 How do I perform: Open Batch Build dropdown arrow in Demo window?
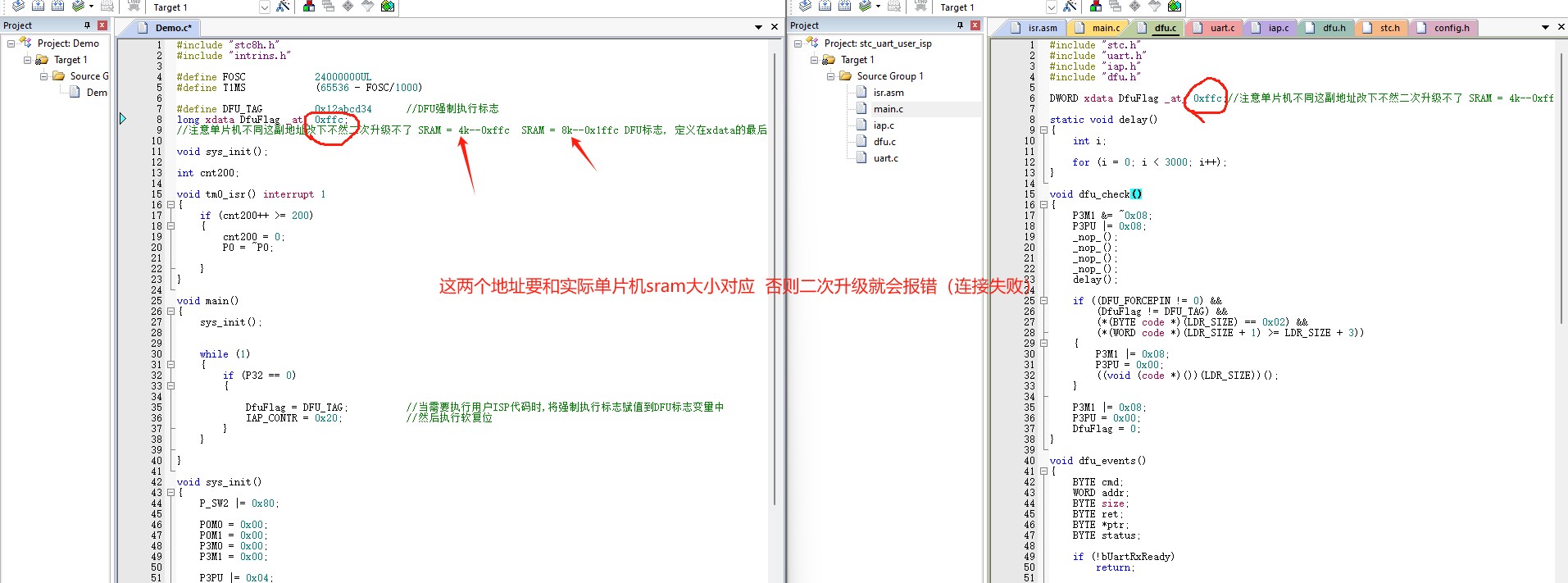[91, 6]
